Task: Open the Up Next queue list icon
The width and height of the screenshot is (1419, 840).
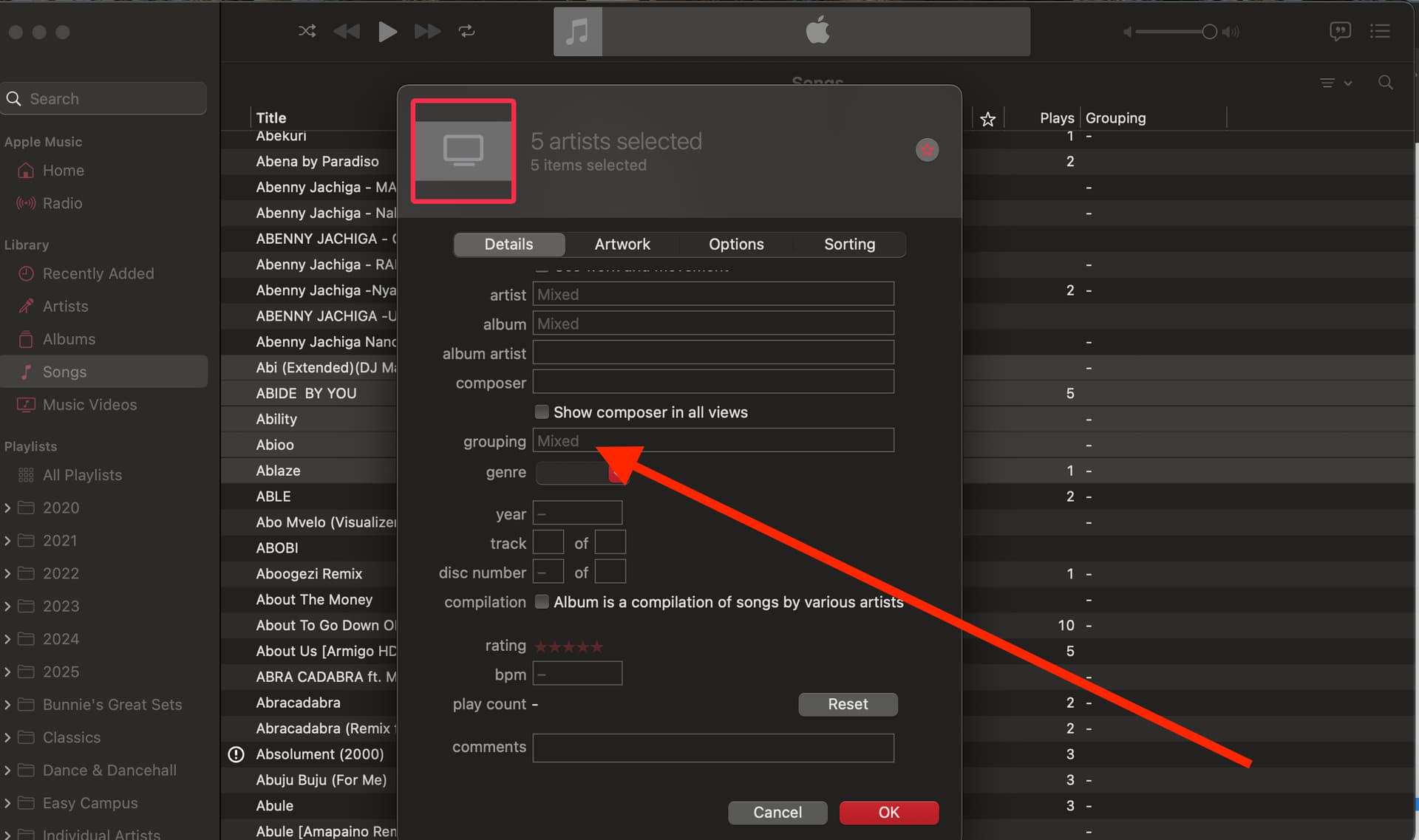Action: (1380, 31)
